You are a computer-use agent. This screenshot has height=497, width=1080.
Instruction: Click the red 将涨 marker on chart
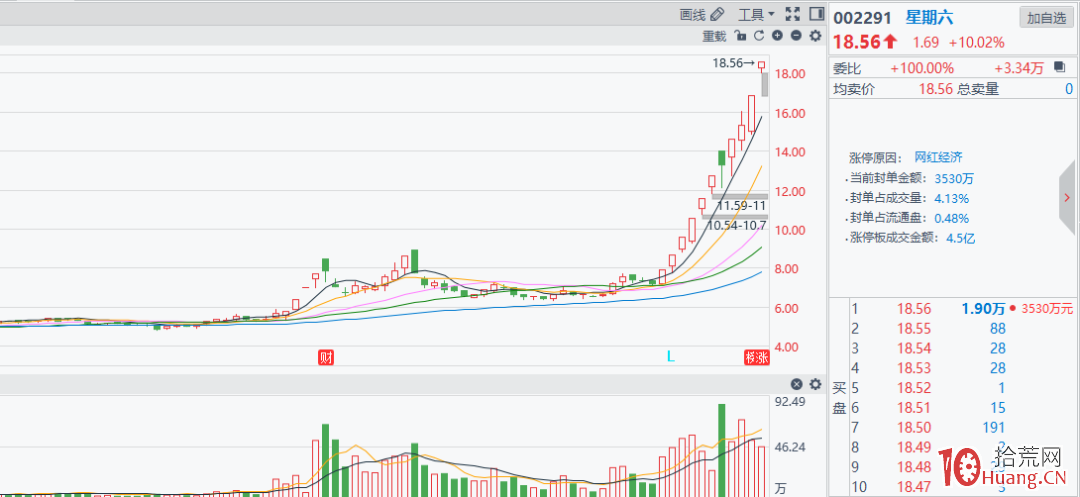click(755, 357)
